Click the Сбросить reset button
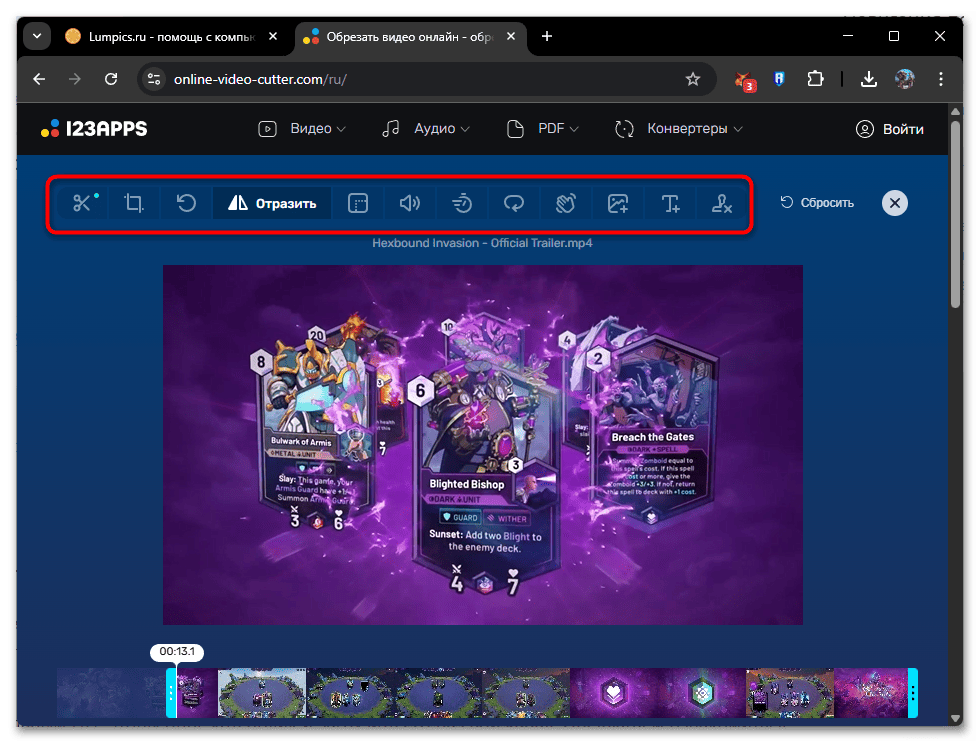 tap(817, 202)
